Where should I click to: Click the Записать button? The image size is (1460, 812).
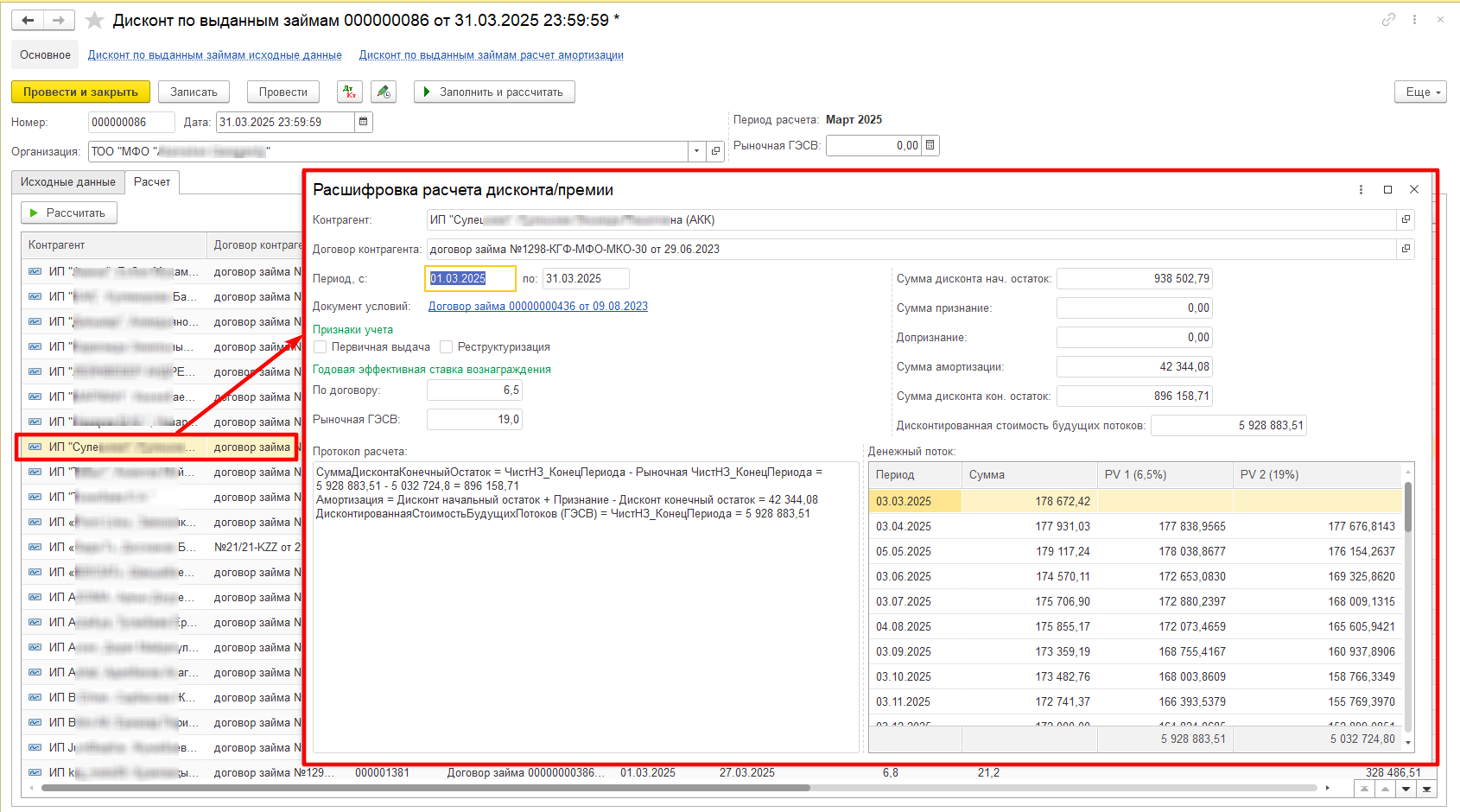pos(194,92)
